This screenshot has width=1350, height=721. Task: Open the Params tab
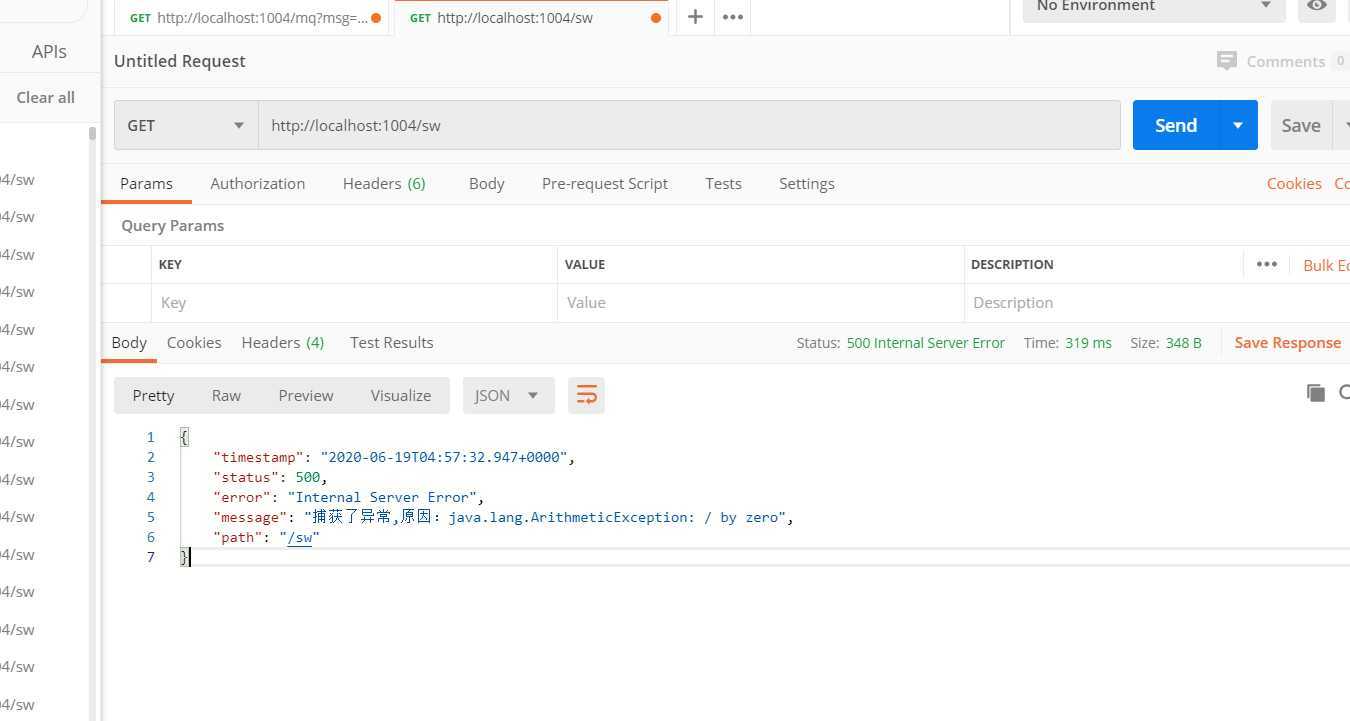click(x=146, y=183)
